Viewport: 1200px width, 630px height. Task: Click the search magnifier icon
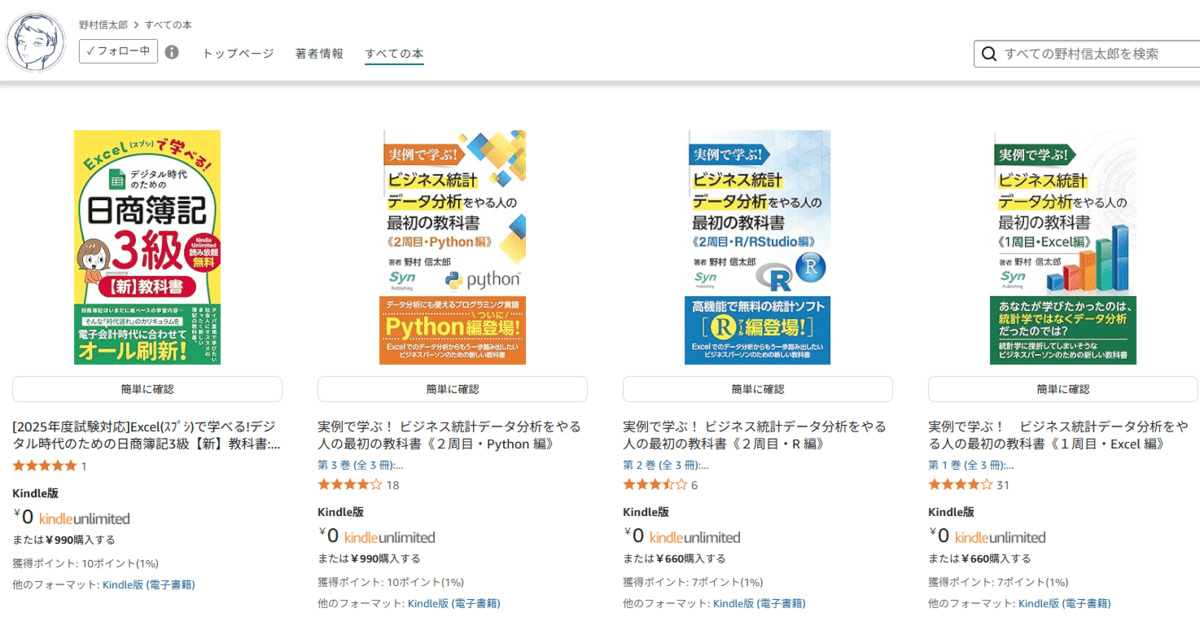(989, 54)
